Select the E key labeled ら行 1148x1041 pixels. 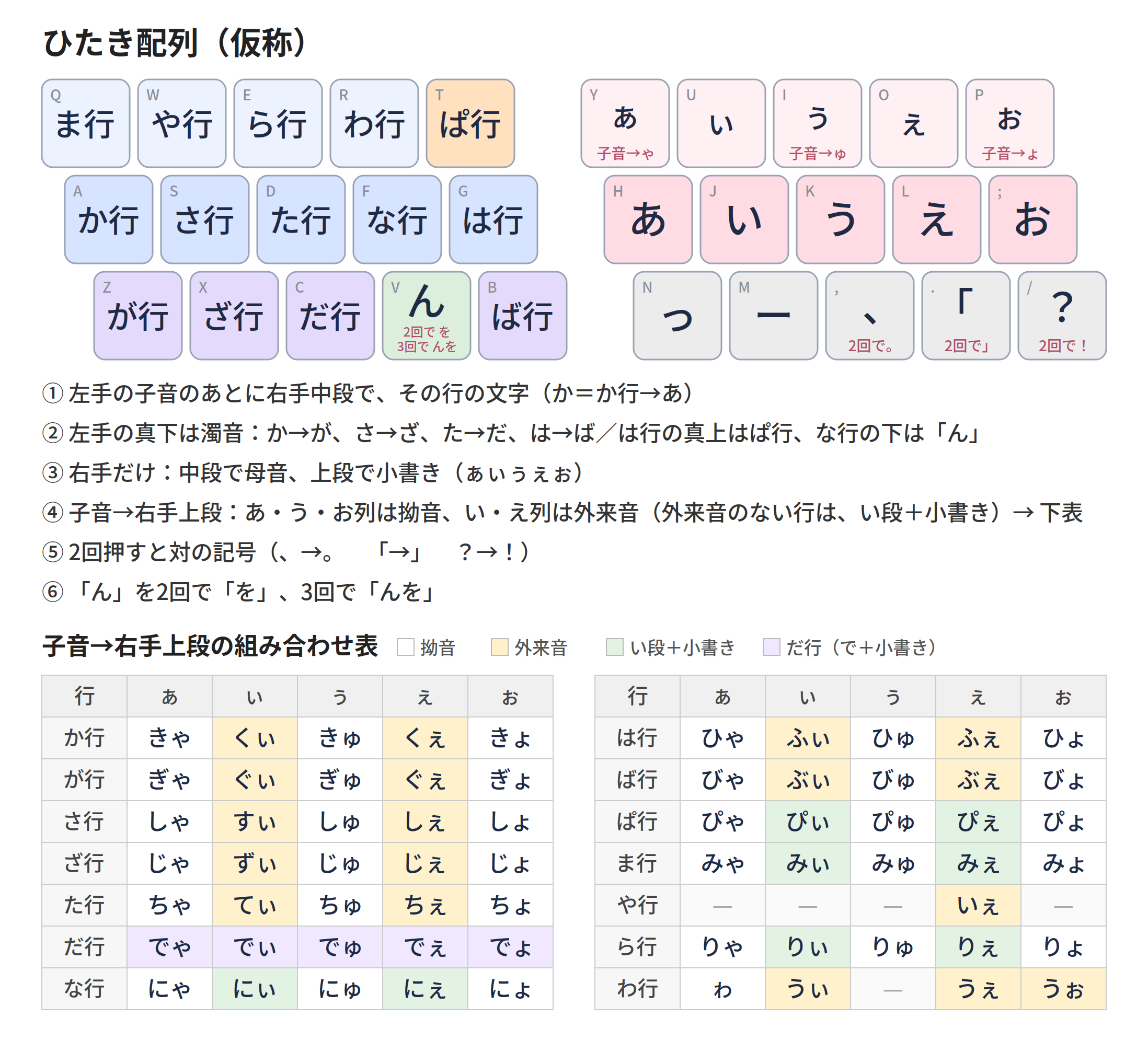pyautogui.click(x=278, y=123)
